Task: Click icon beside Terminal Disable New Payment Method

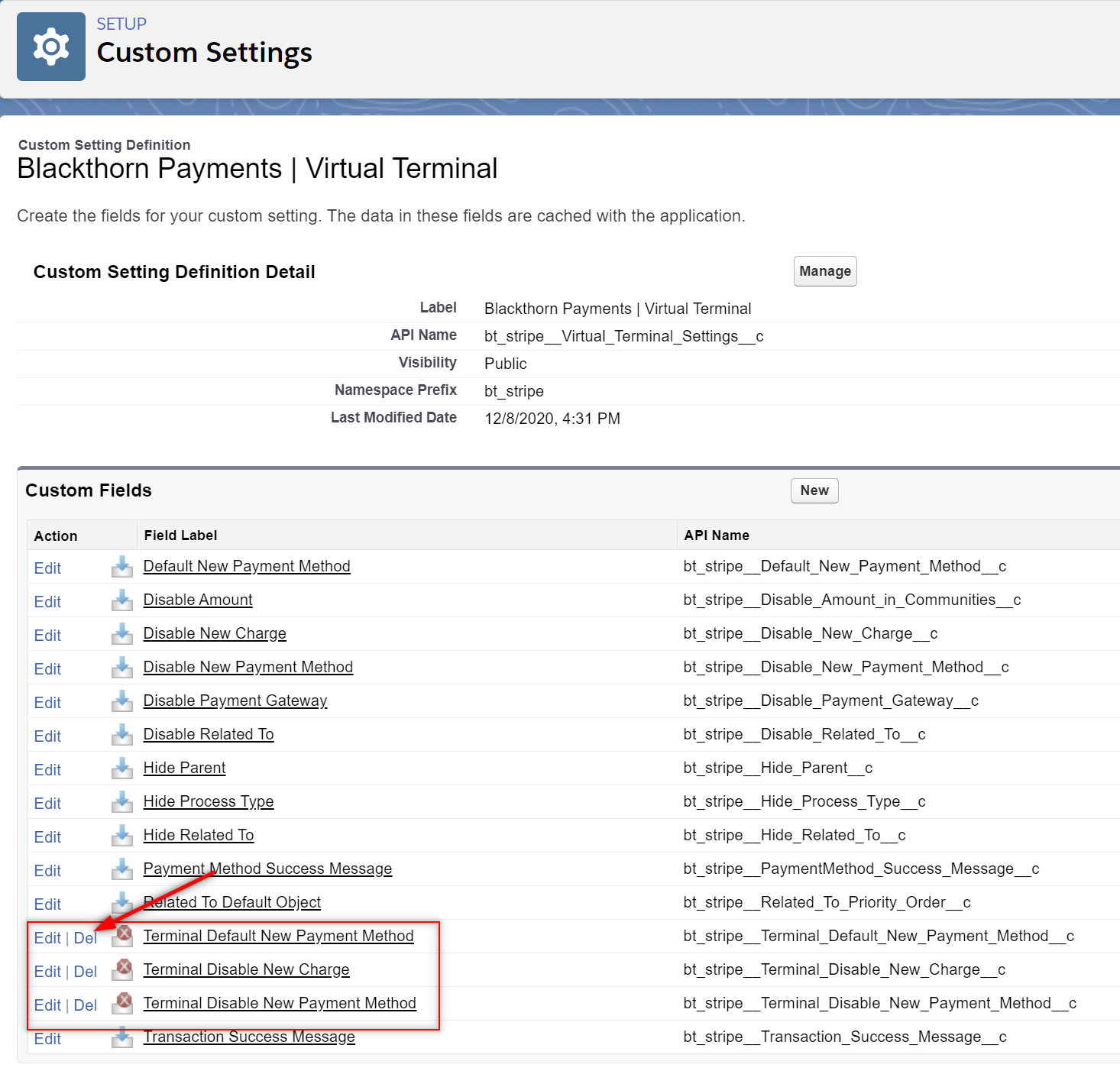Action: click(x=122, y=1004)
